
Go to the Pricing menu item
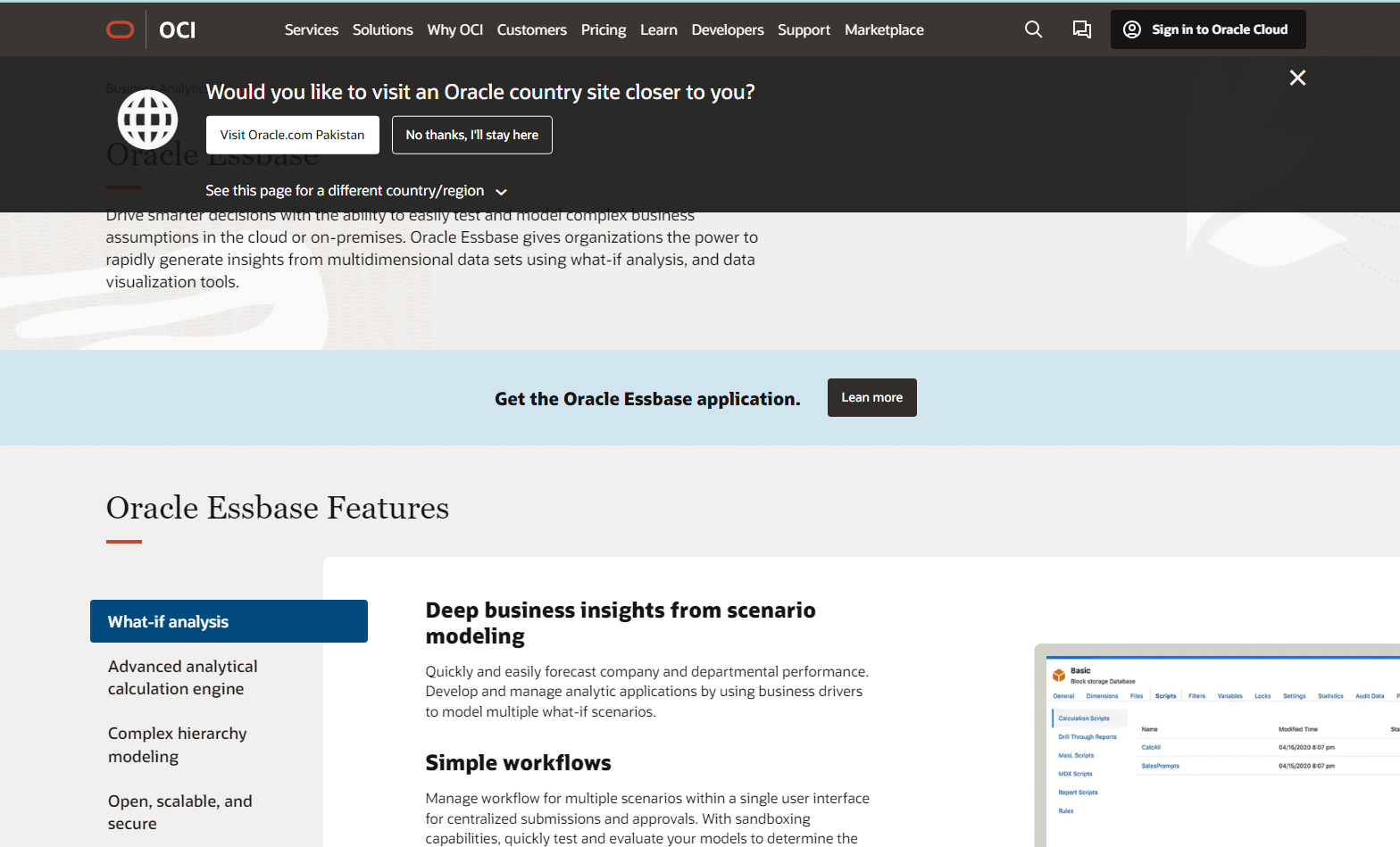(604, 29)
